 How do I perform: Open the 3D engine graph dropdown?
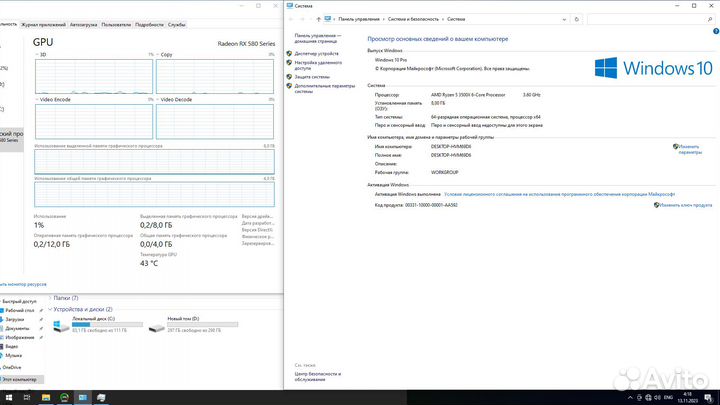[37, 55]
